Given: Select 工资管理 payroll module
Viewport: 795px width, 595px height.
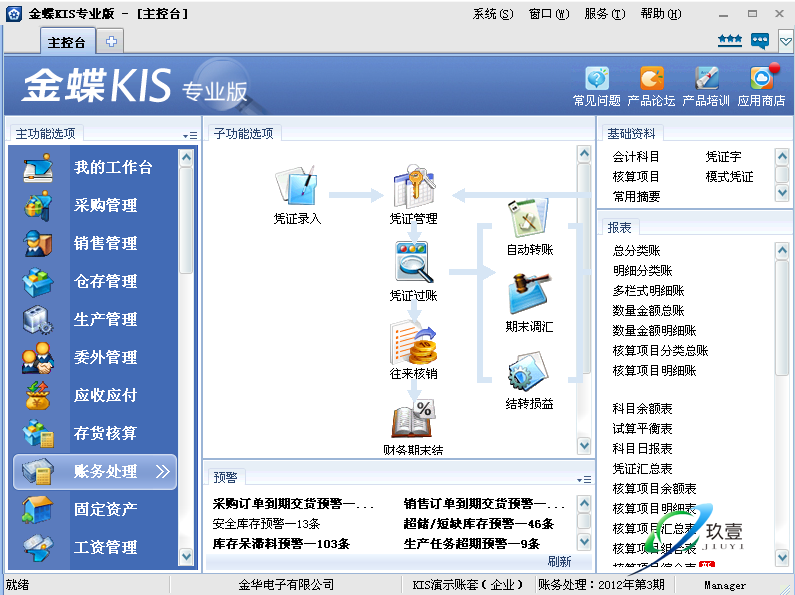Looking at the screenshot, I should point(95,547).
